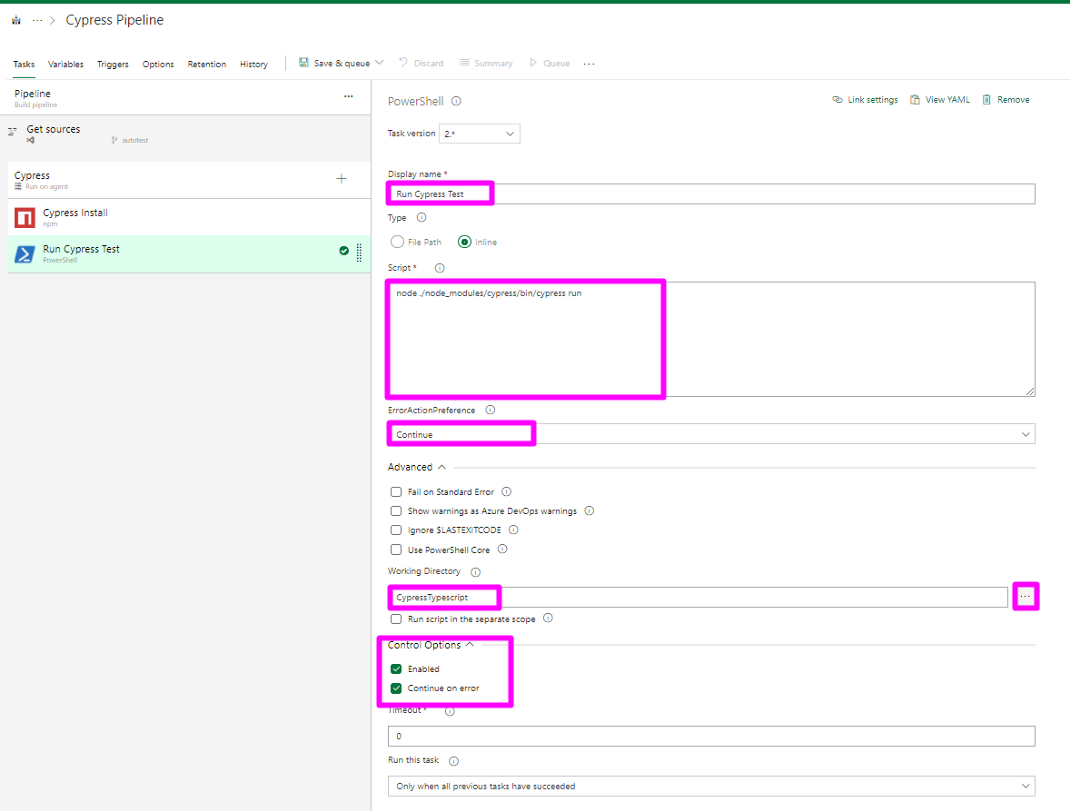Viewport: 1070px width, 811px height.
Task: Open the pipeline Summary
Action: (x=485, y=63)
